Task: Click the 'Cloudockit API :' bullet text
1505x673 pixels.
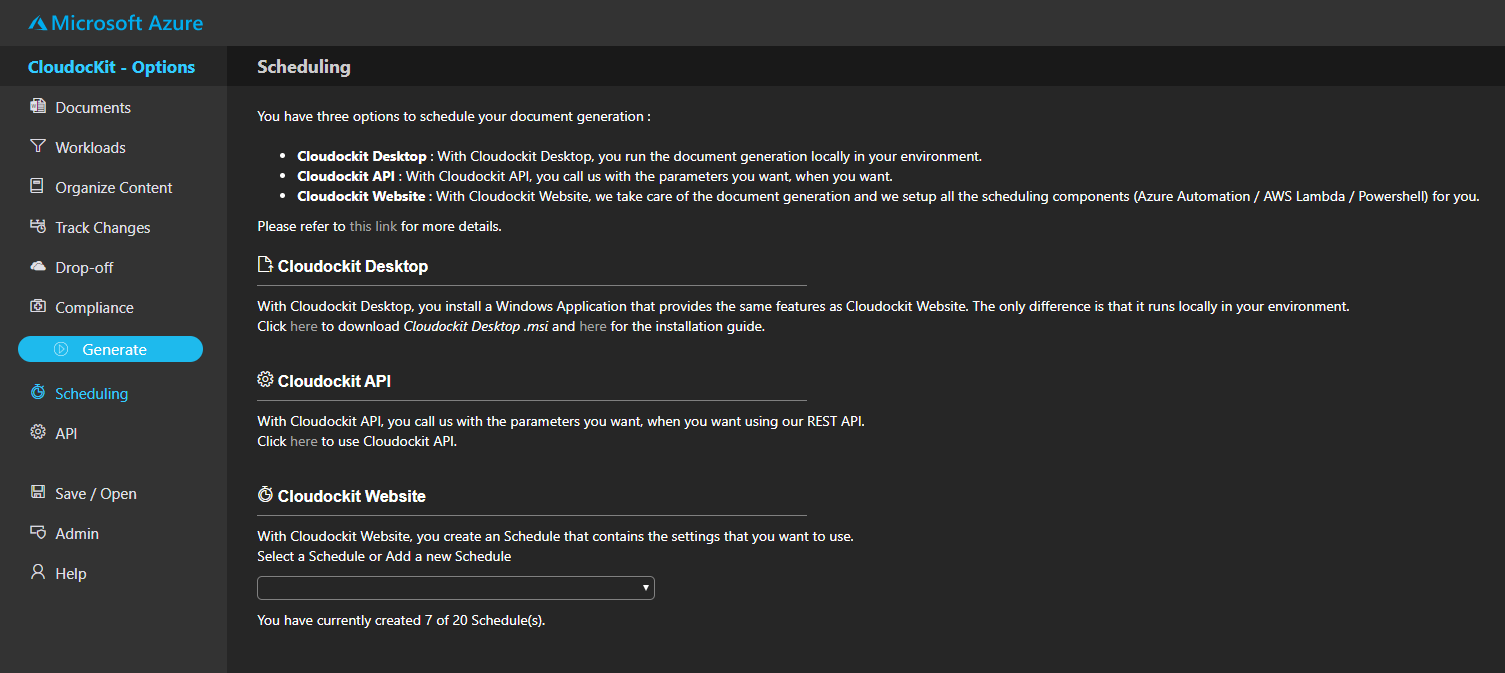Action: click(x=350, y=176)
